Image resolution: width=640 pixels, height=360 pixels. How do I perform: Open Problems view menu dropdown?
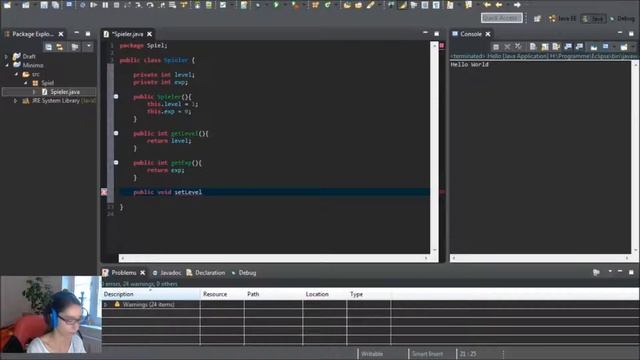(610, 272)
